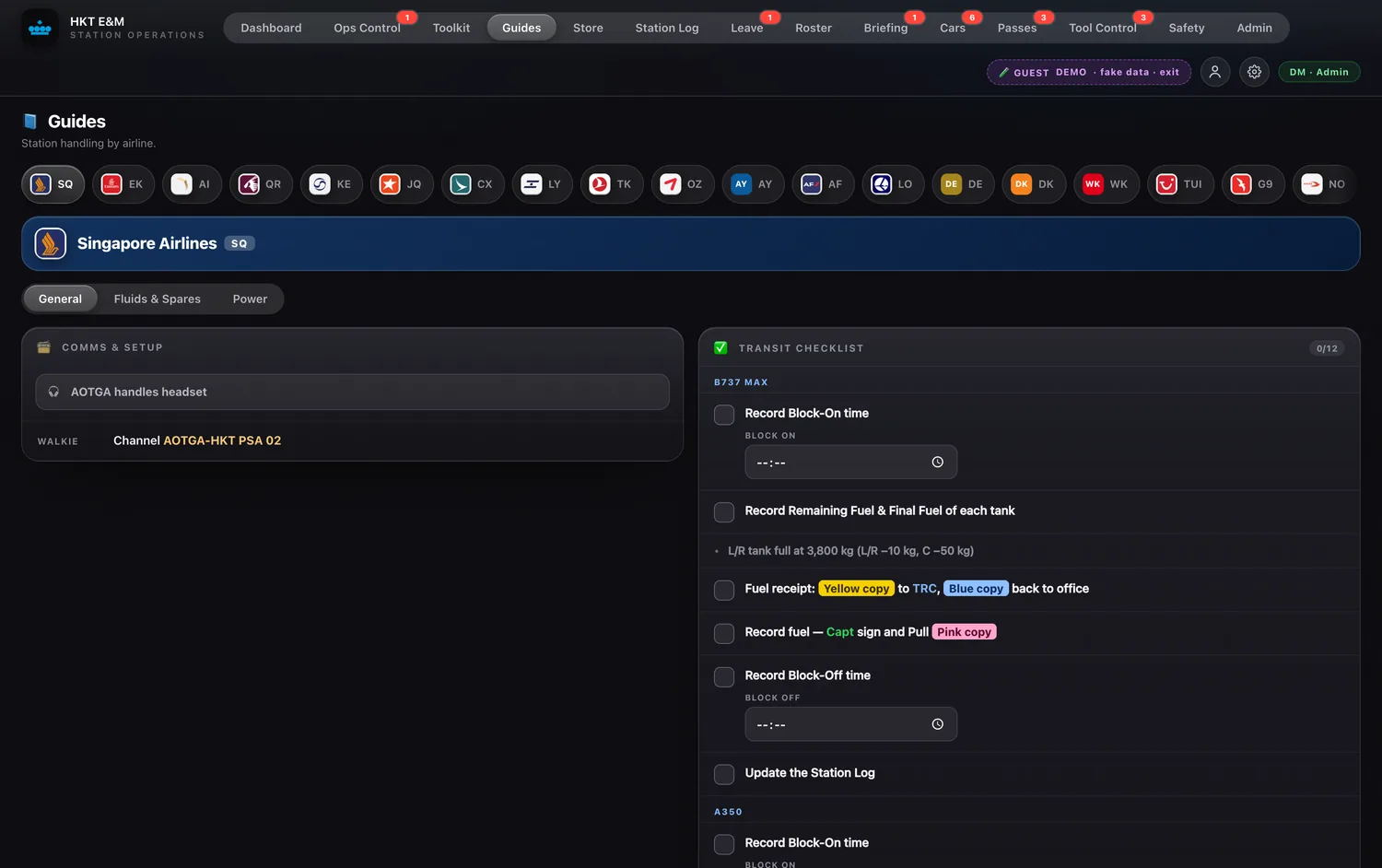Choose the Air India AI airline chip
Screen dimensions: 1382x868
point(193,184)
